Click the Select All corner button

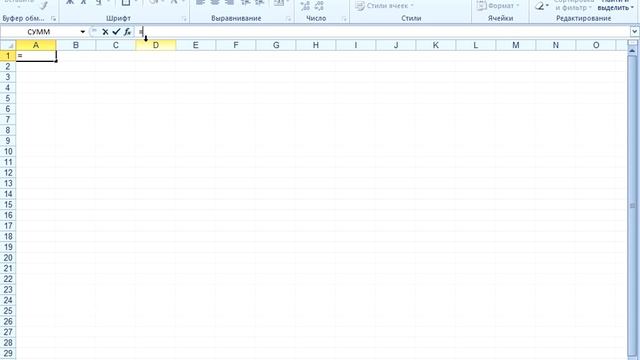(x=8, y=45)
